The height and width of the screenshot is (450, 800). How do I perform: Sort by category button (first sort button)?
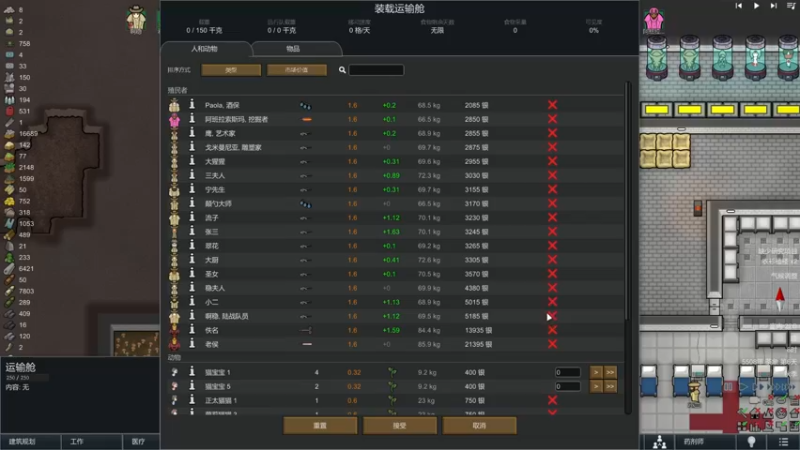click(x=231, y=70)
